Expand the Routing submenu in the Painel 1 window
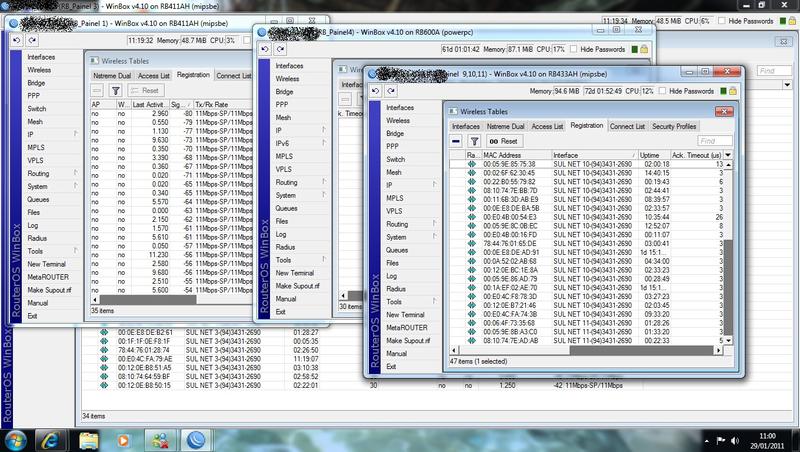 point(76,173)
